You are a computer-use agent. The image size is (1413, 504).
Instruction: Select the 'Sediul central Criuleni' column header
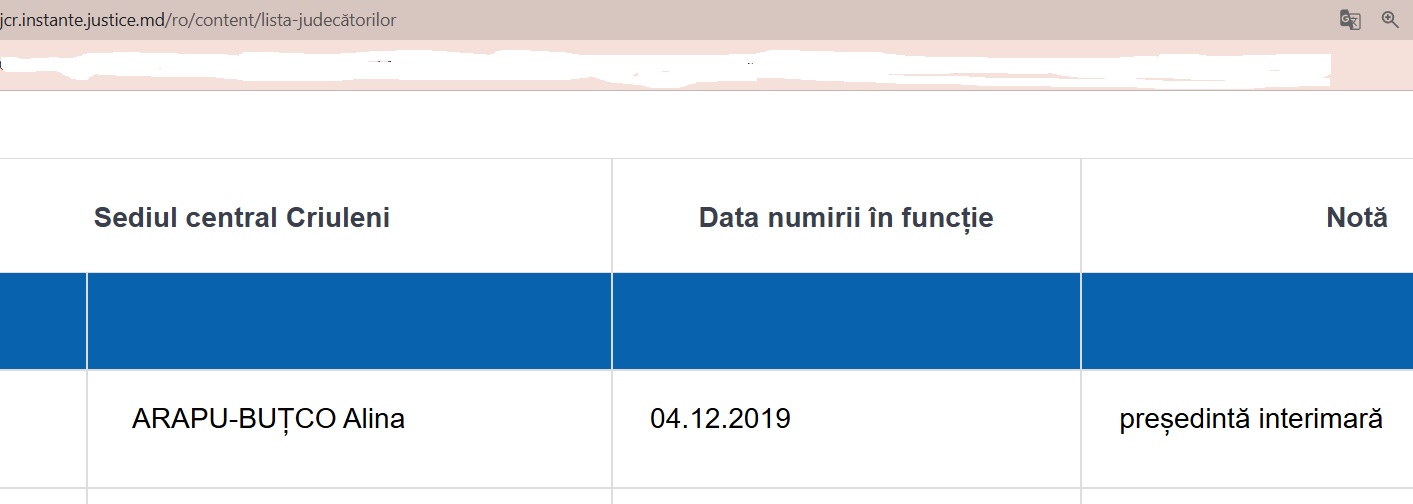click(242, 217)
